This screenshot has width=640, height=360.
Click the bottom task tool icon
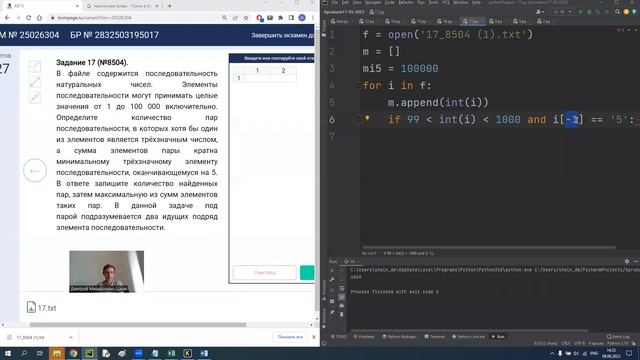[x=35, y=98]
